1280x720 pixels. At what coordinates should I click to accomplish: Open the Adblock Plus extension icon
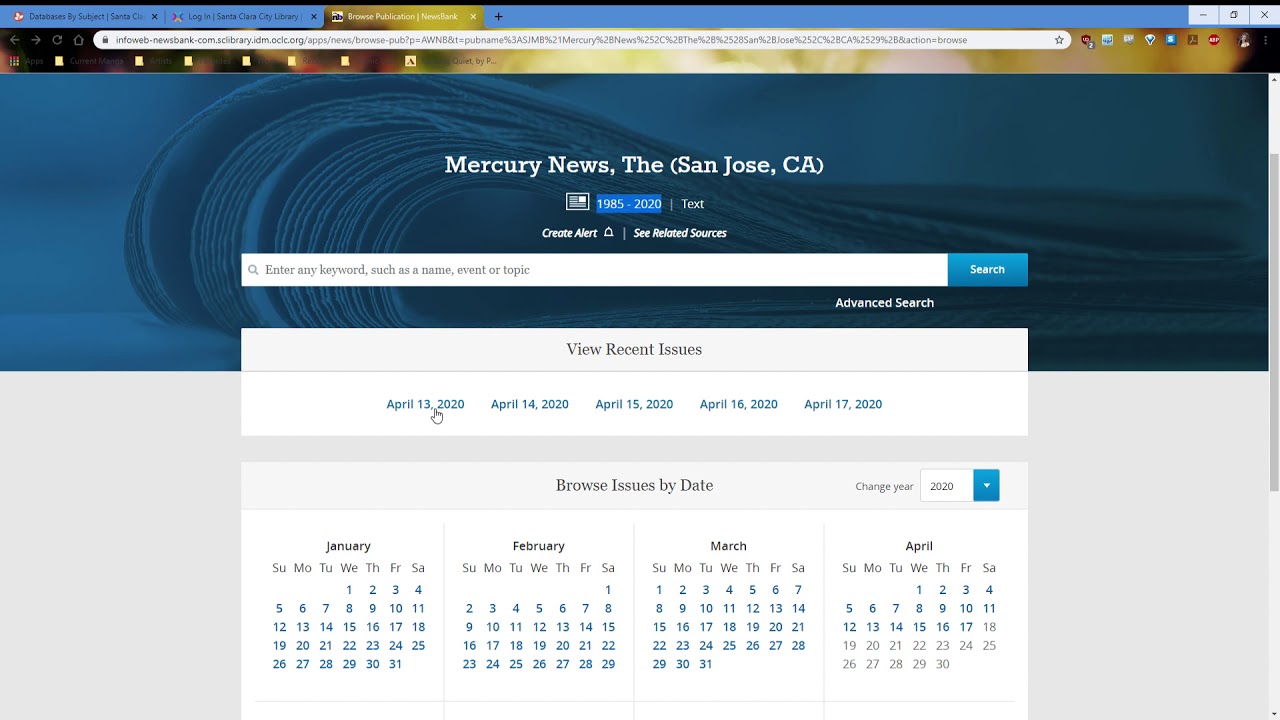point(1214,40)
